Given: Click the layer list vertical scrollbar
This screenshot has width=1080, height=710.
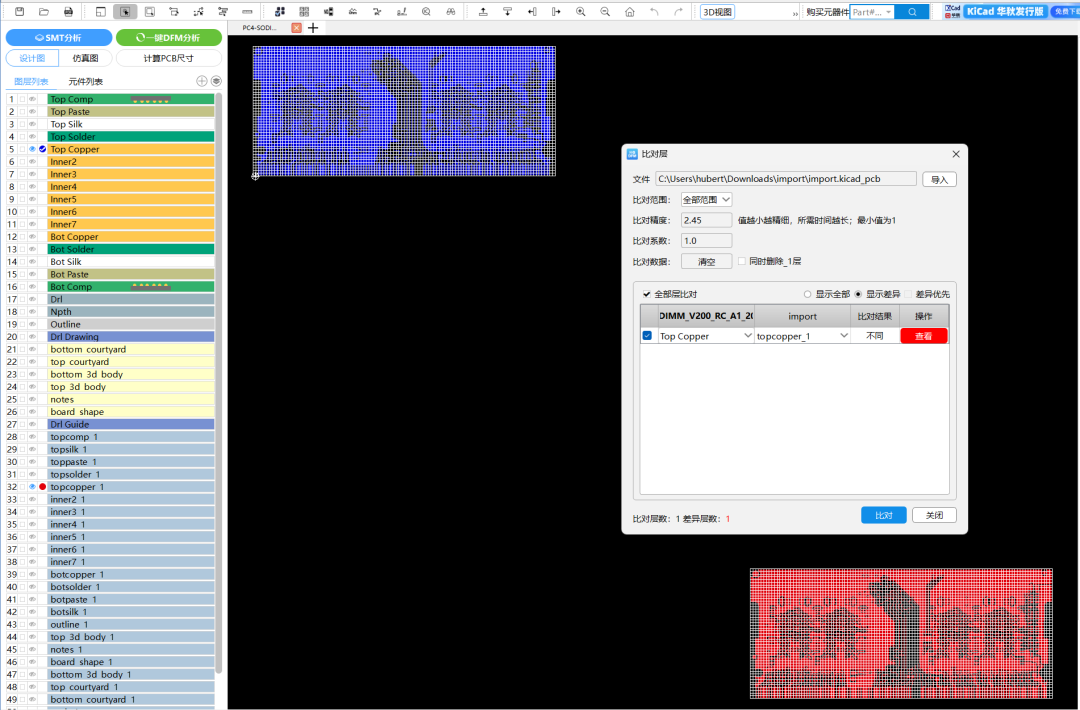Looking at the screenshot, I should [219, 382].
